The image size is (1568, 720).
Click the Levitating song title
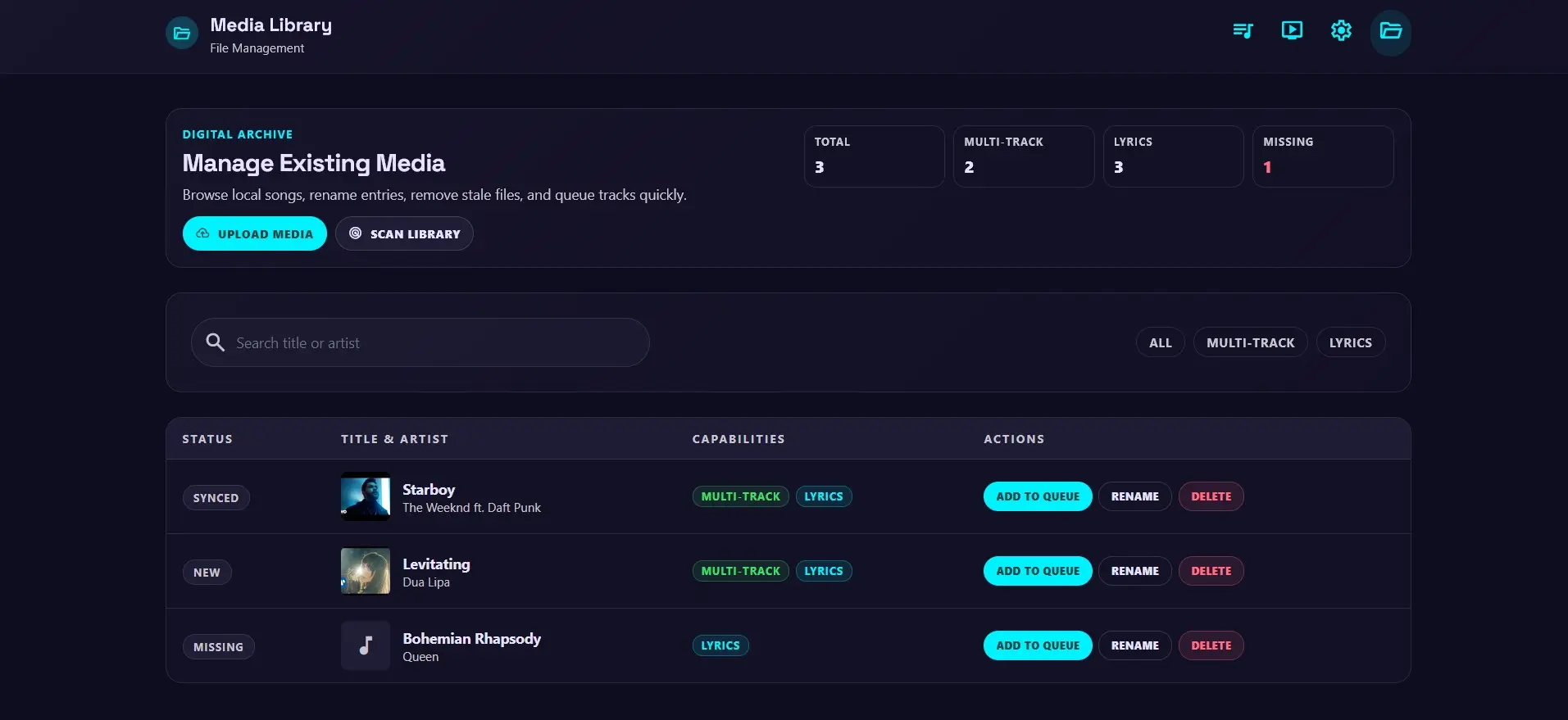coord(436,564)
